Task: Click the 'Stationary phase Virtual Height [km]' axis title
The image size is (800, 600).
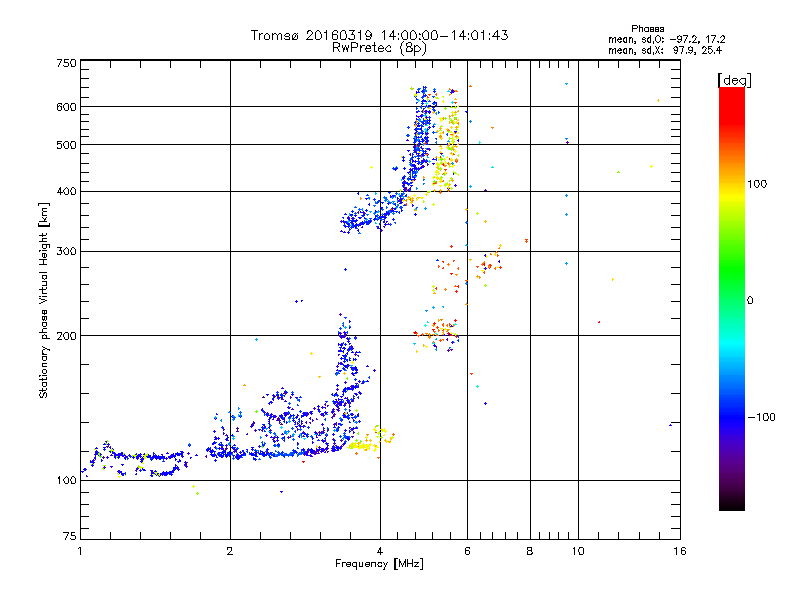Action: point(43,300)
